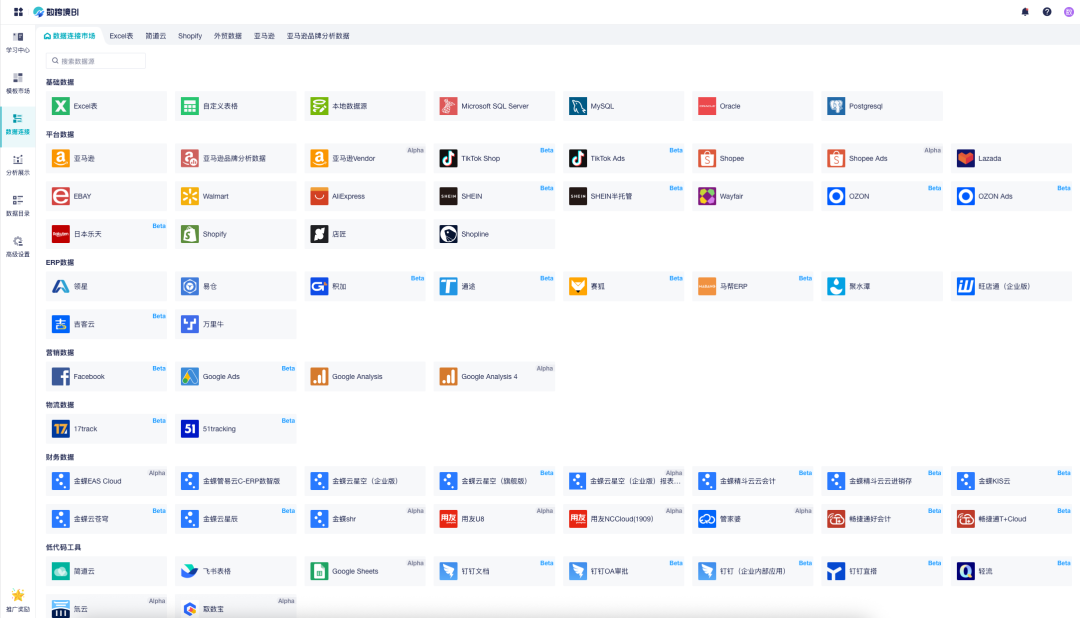Select the 钉钉OA审批 data source card

click(x=624, y=571)
